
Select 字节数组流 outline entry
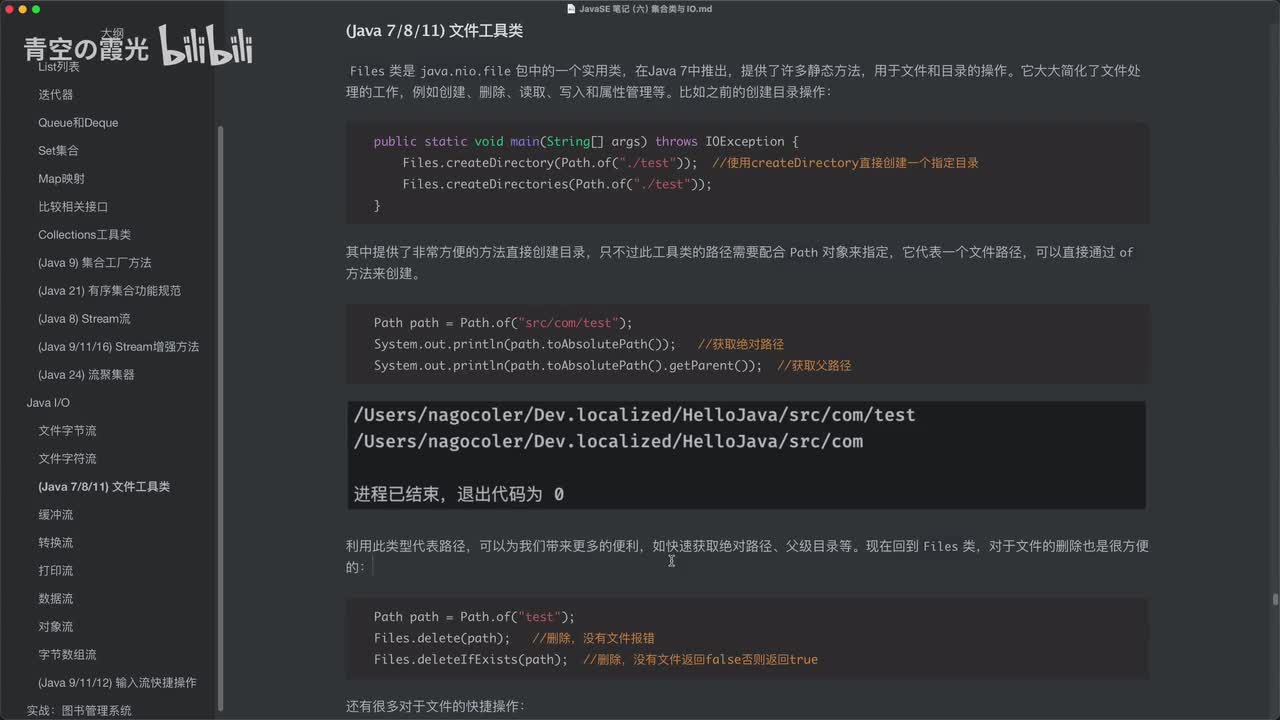pyautogui.click(x=67, y=654)
